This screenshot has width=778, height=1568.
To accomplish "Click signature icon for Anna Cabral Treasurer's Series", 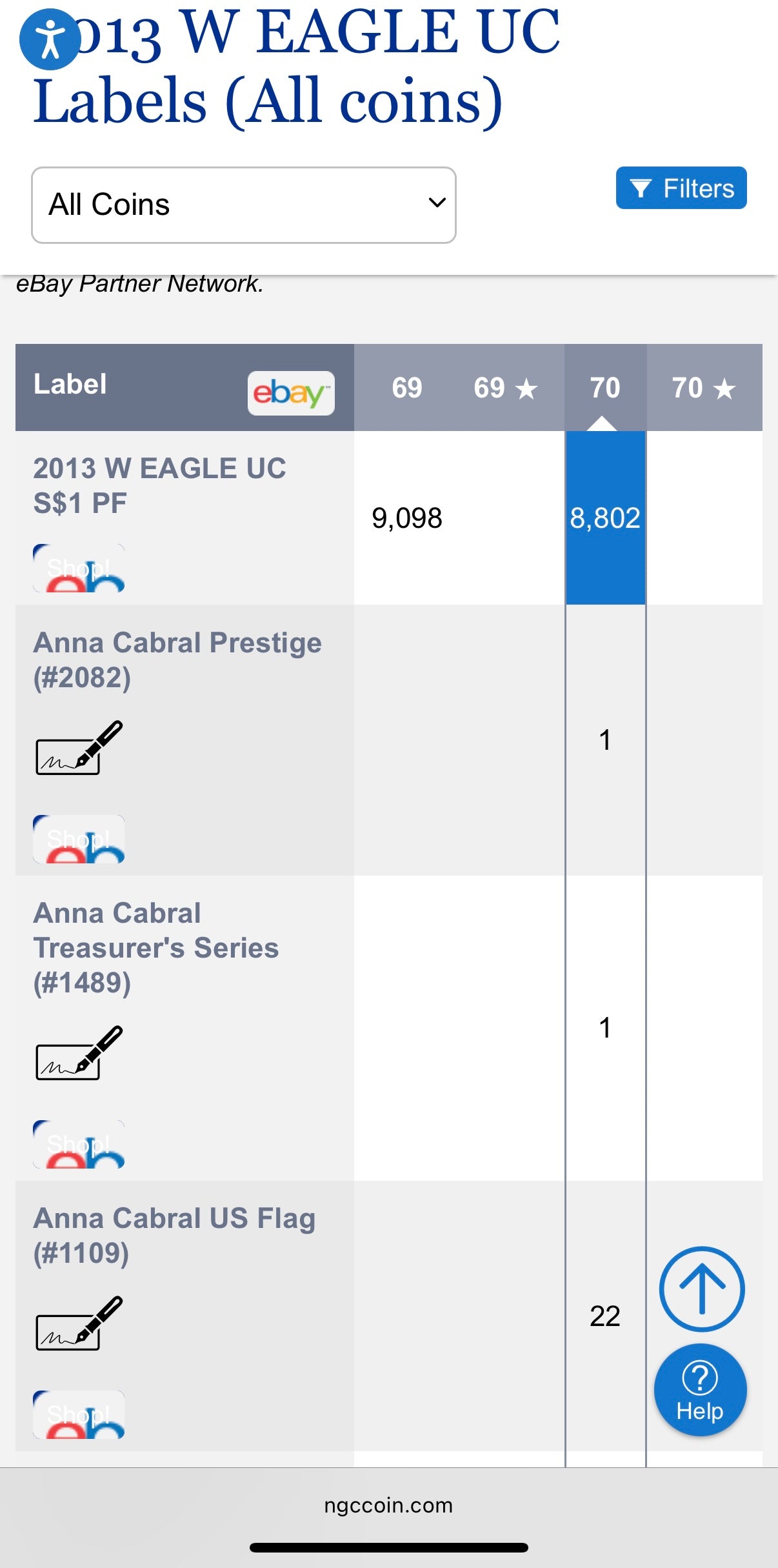I will (x=79, y=1052).
